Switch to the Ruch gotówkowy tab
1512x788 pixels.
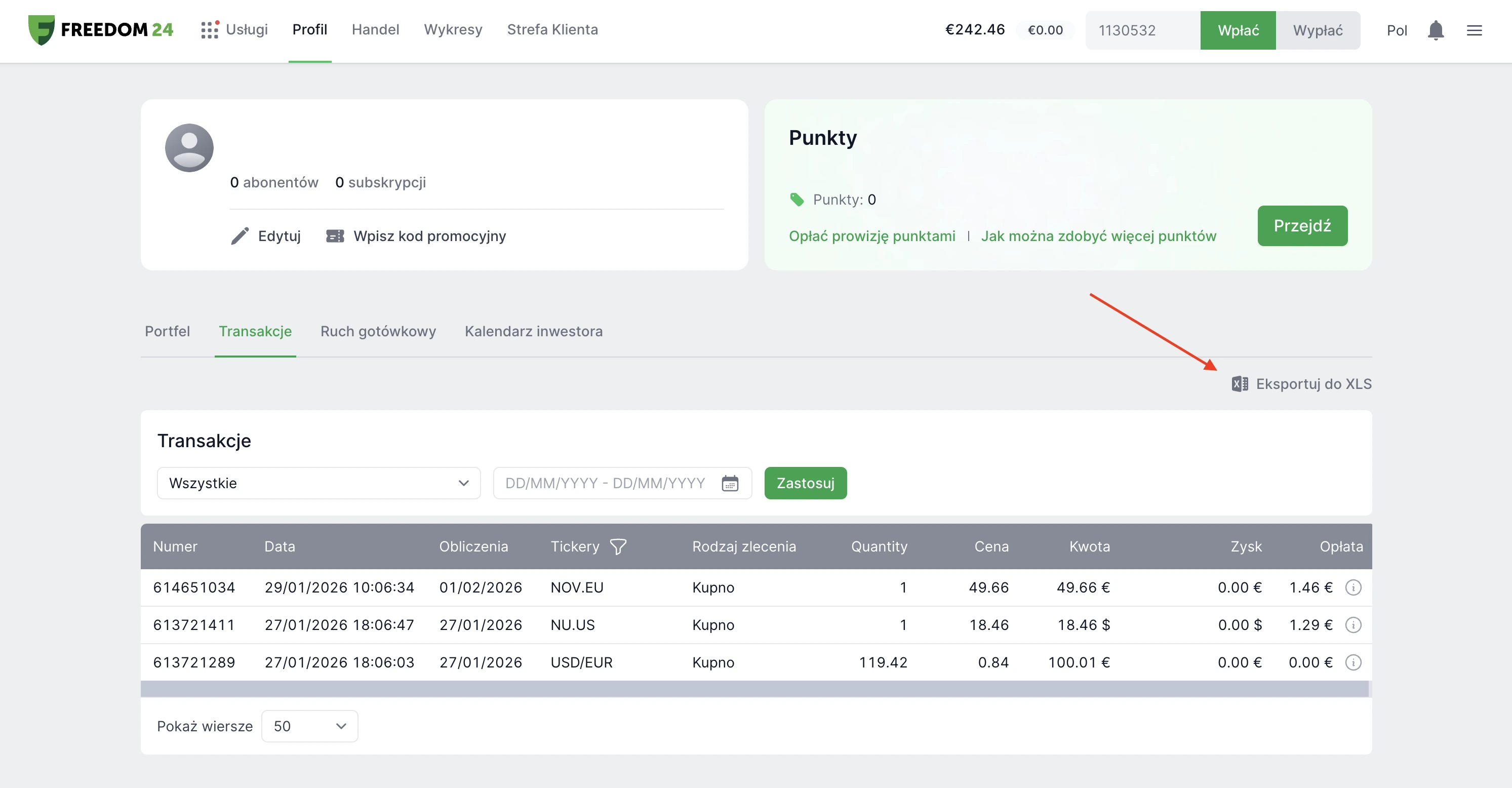[x=378, y=331]
